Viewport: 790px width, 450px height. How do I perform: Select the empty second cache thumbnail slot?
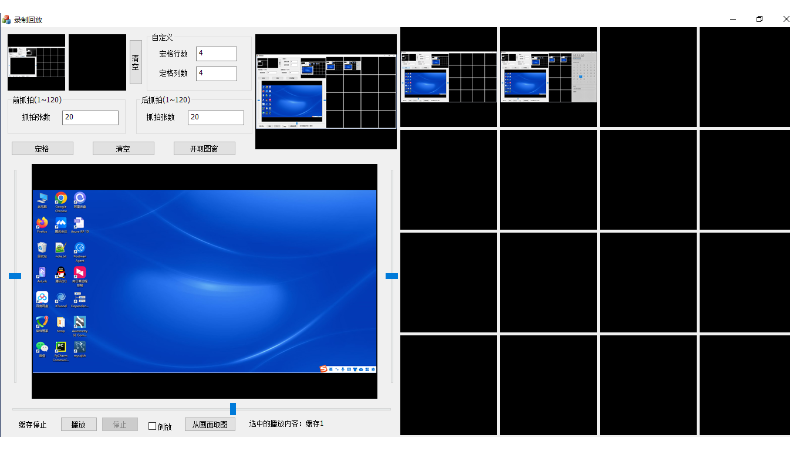(x=97, y=62)
